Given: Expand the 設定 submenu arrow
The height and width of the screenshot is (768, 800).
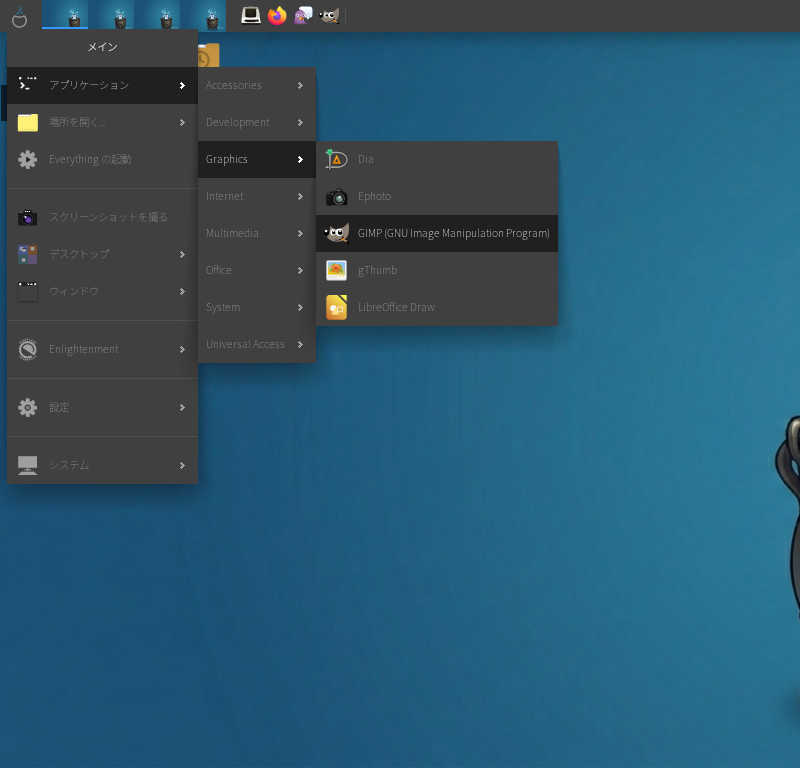Looking at the screenshot, I should click(x=182, y=407).
